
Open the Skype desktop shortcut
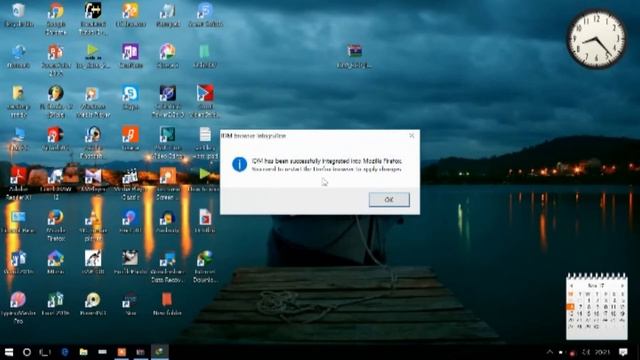(x=130, y=98)
